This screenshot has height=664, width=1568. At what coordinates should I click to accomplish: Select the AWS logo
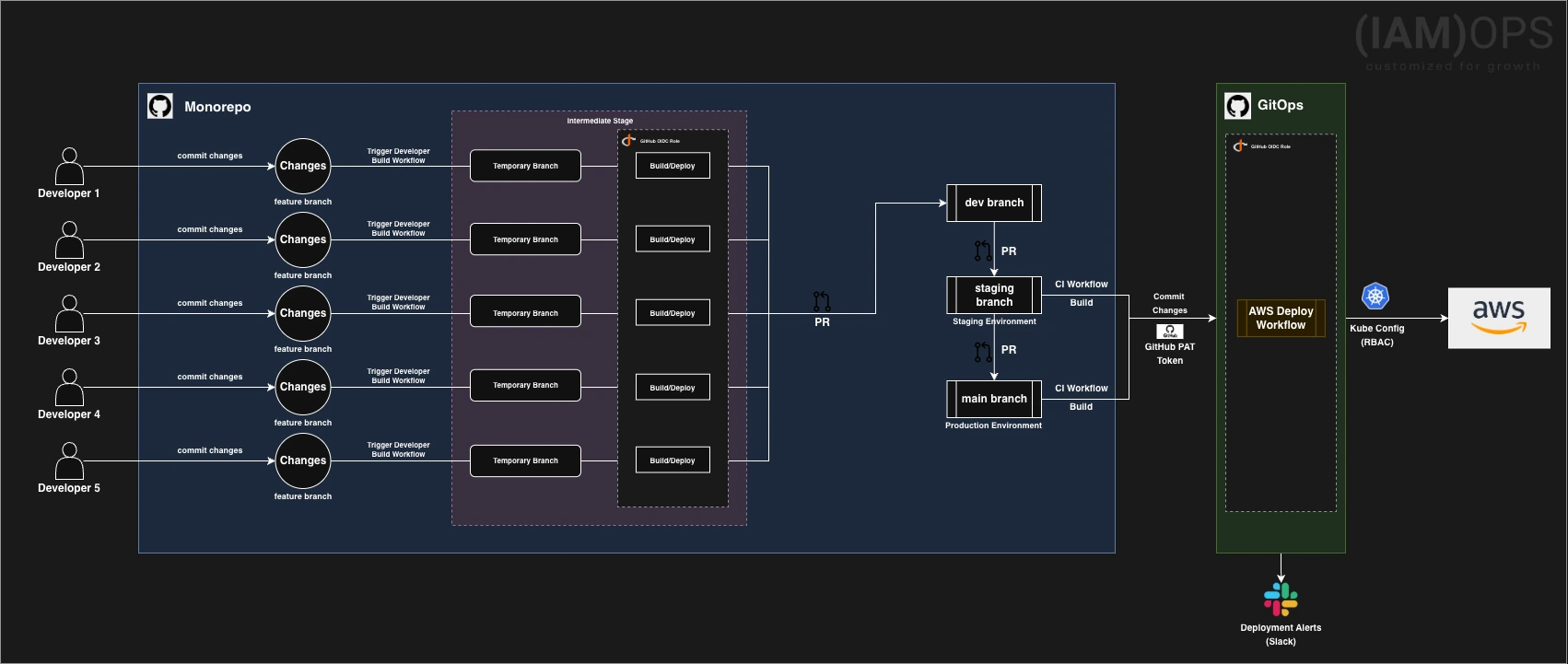click(1498, 318)
